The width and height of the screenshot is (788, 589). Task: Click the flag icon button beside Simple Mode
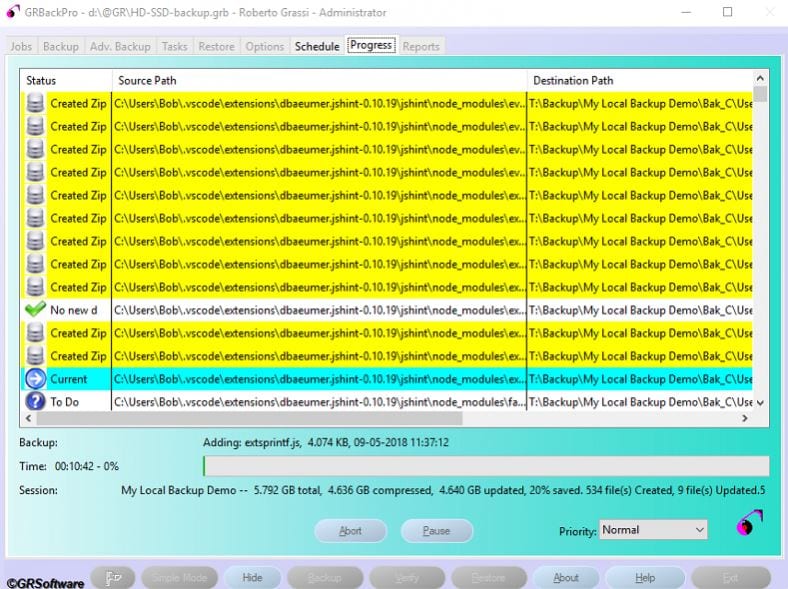pos(113,577)
